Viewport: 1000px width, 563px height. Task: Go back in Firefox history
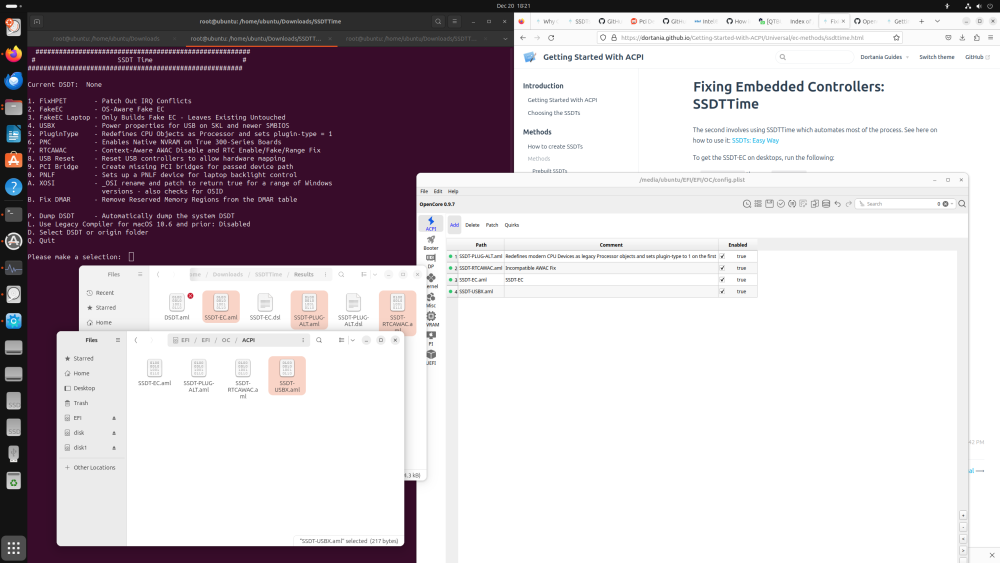pyautogui.click(x=523, y=38)
